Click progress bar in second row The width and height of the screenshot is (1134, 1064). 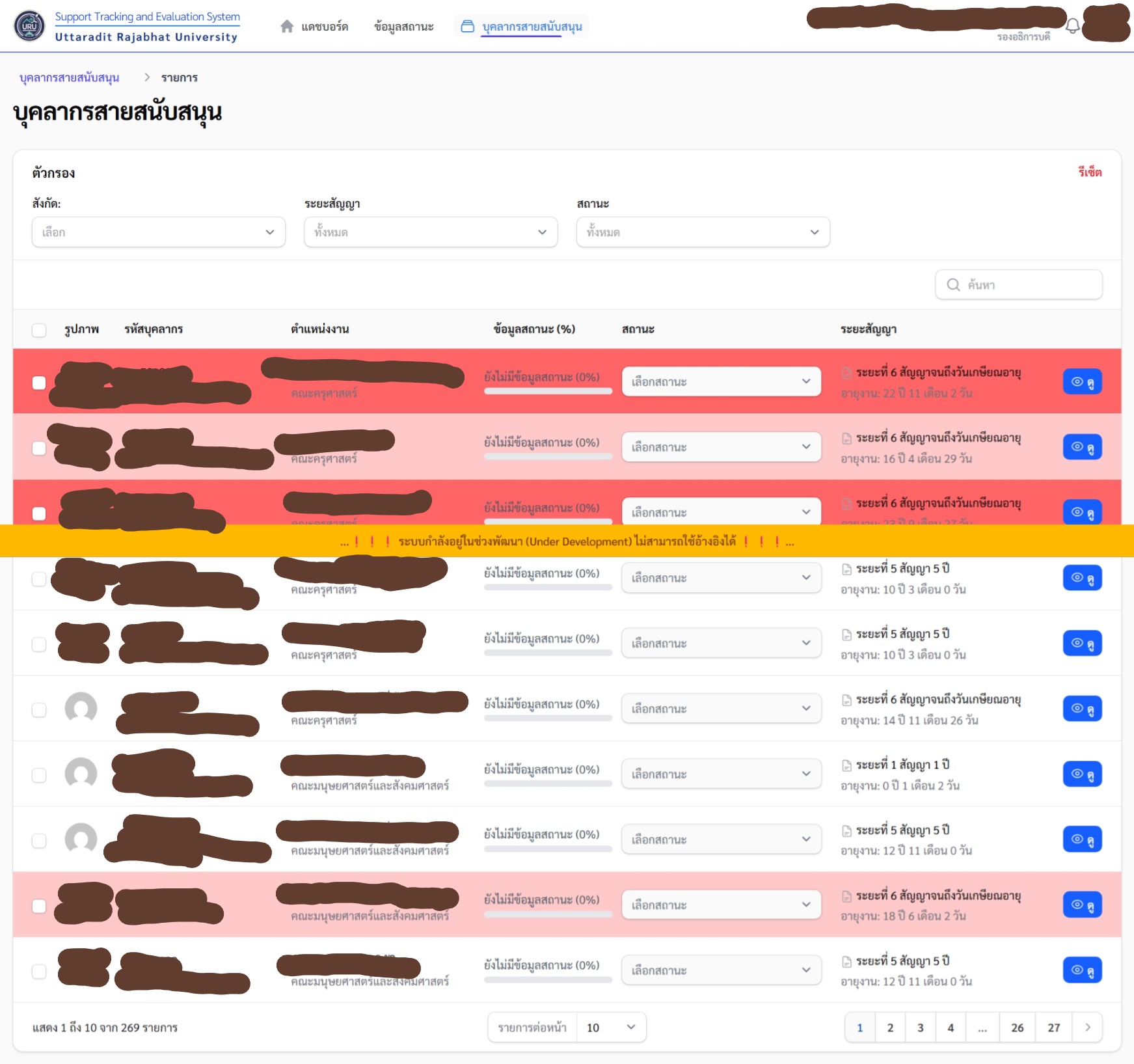548,457
